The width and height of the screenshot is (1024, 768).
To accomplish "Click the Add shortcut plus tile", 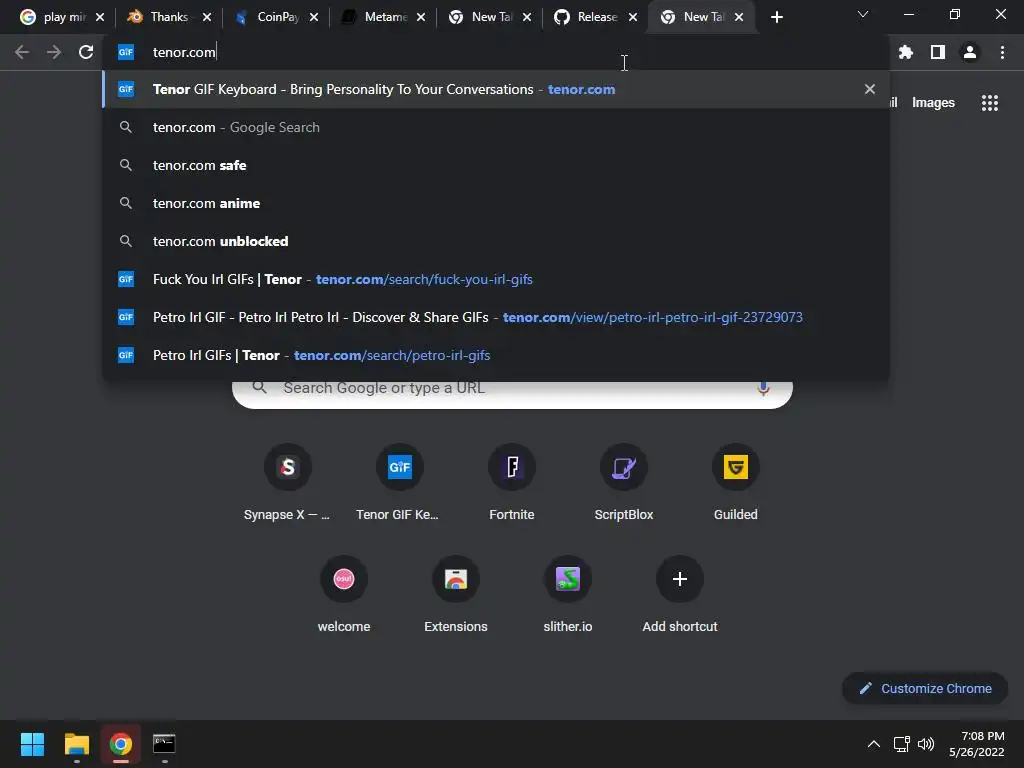I will 680,594.
